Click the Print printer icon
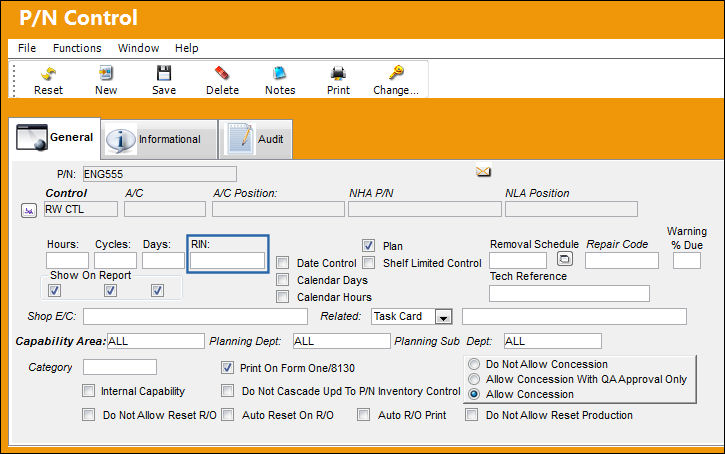Image resolution: width=725 pixels, height=454 pixels. 338,73
